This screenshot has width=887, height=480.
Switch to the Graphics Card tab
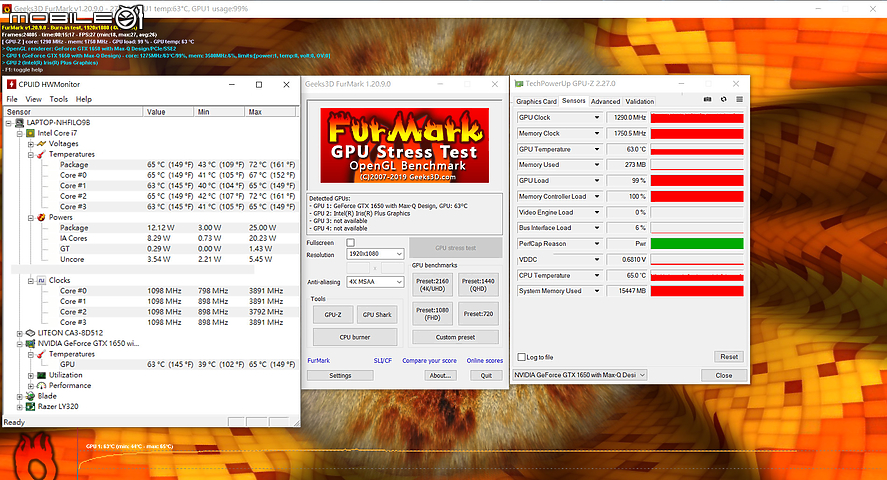(536, 101)
